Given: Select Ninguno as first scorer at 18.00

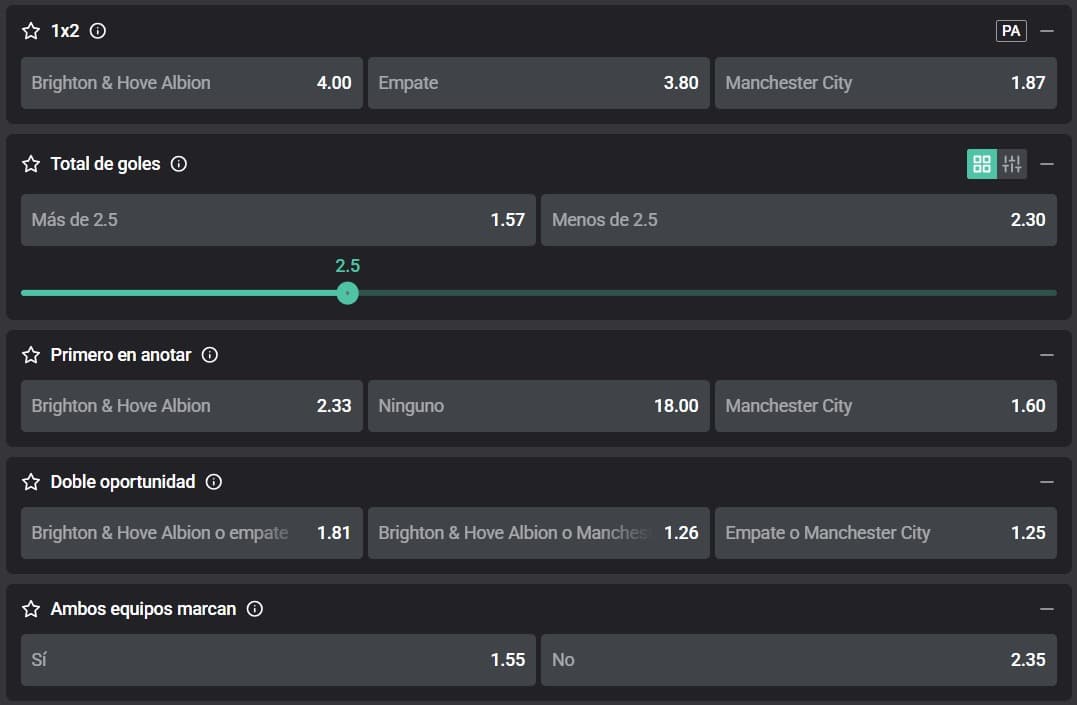Looking at the screenshot, I should (x=538, y=406).
